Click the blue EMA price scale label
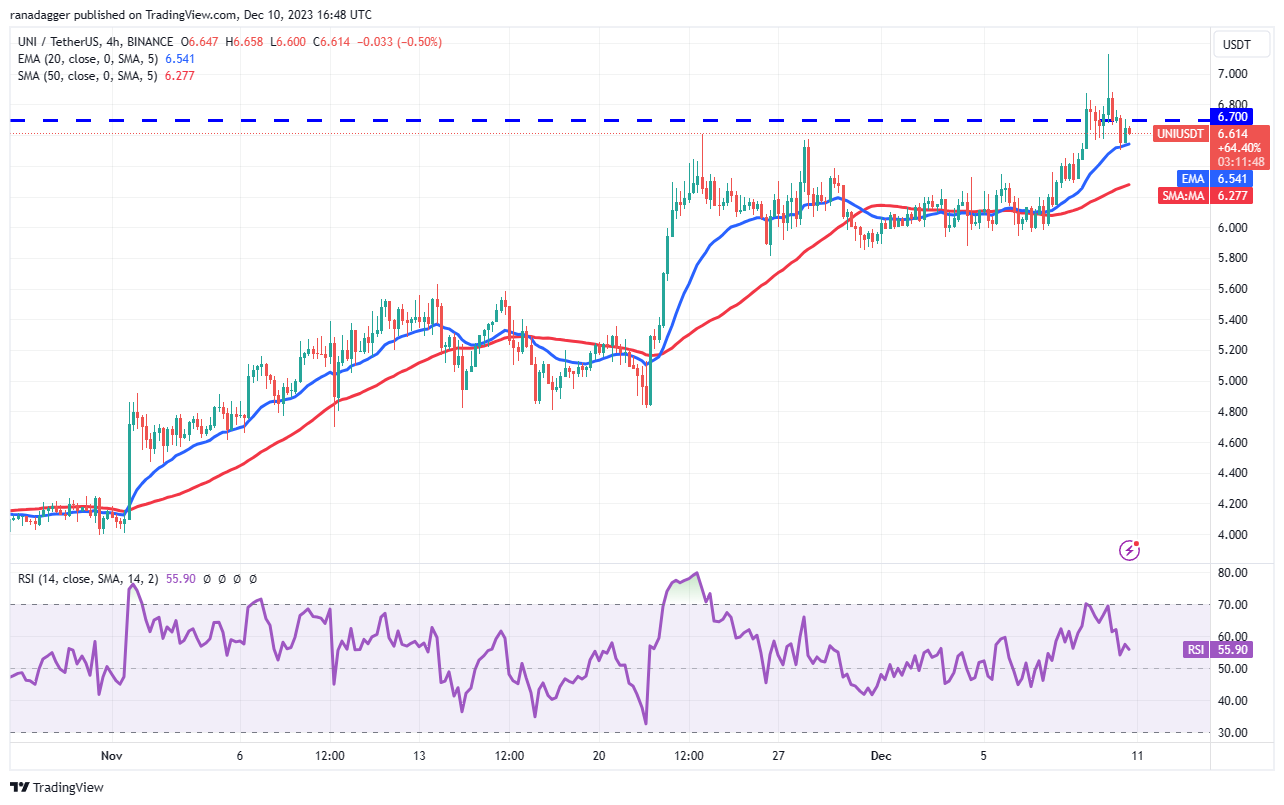This screenshot has width=1284, height=805. coord(1192,178)
